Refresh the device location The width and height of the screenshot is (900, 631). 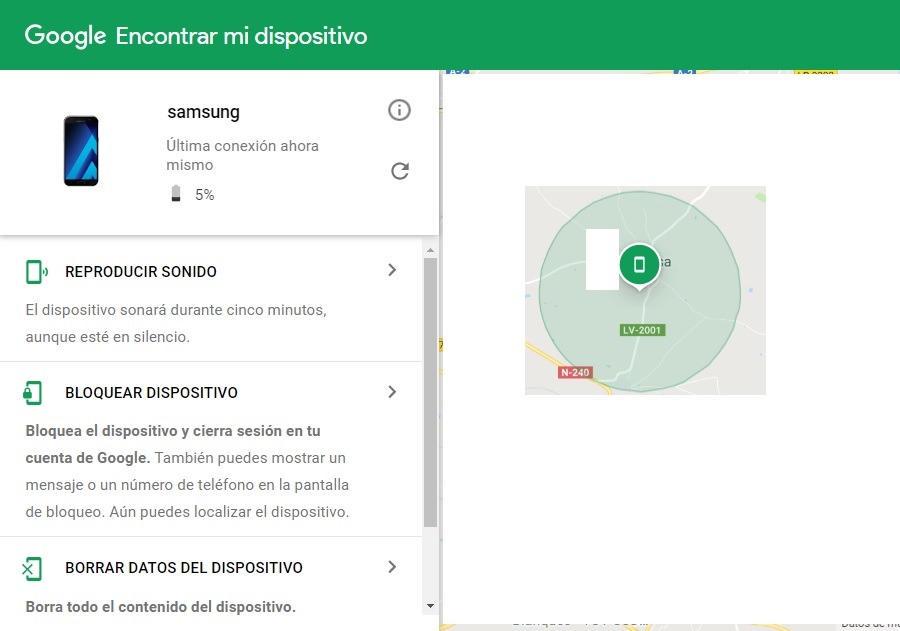point(400,171)
